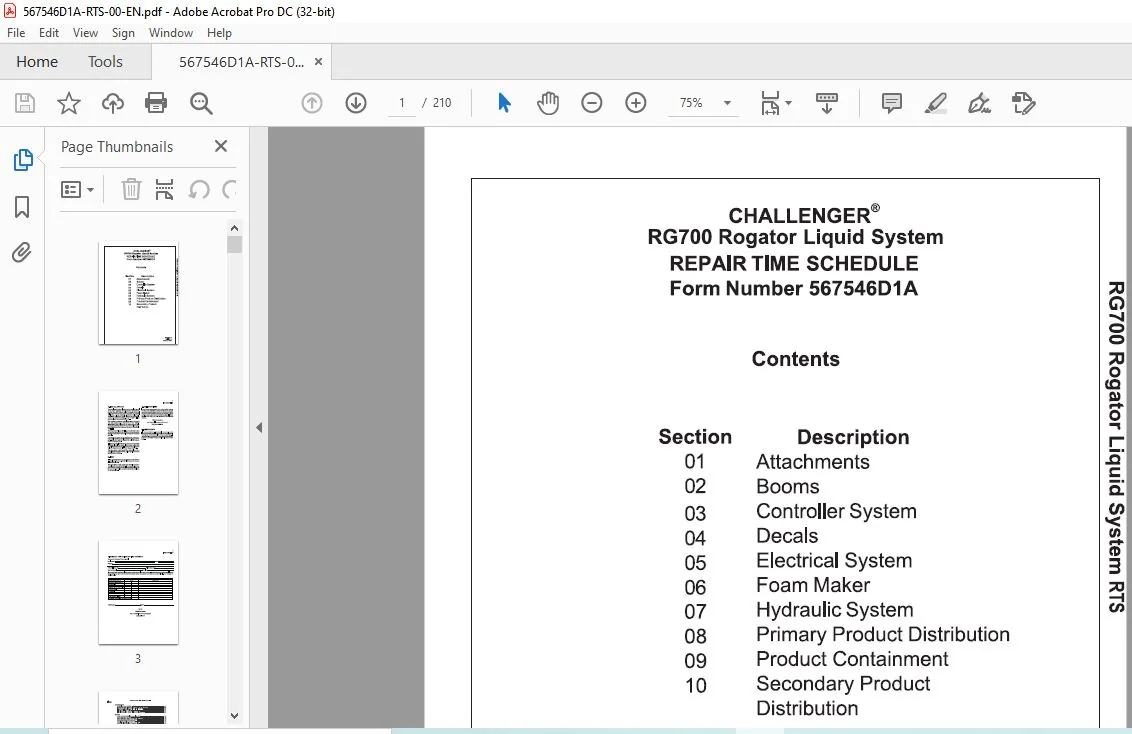Click the thumbnails panel scrollbar thumb
Screen dimensions: 1132x734
[x=234, y=244]
